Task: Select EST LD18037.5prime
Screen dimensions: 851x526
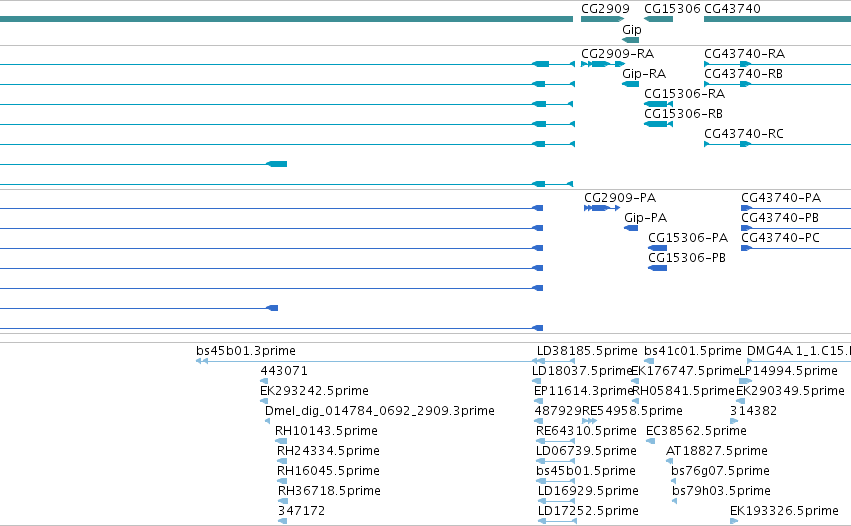Action: 582,371
